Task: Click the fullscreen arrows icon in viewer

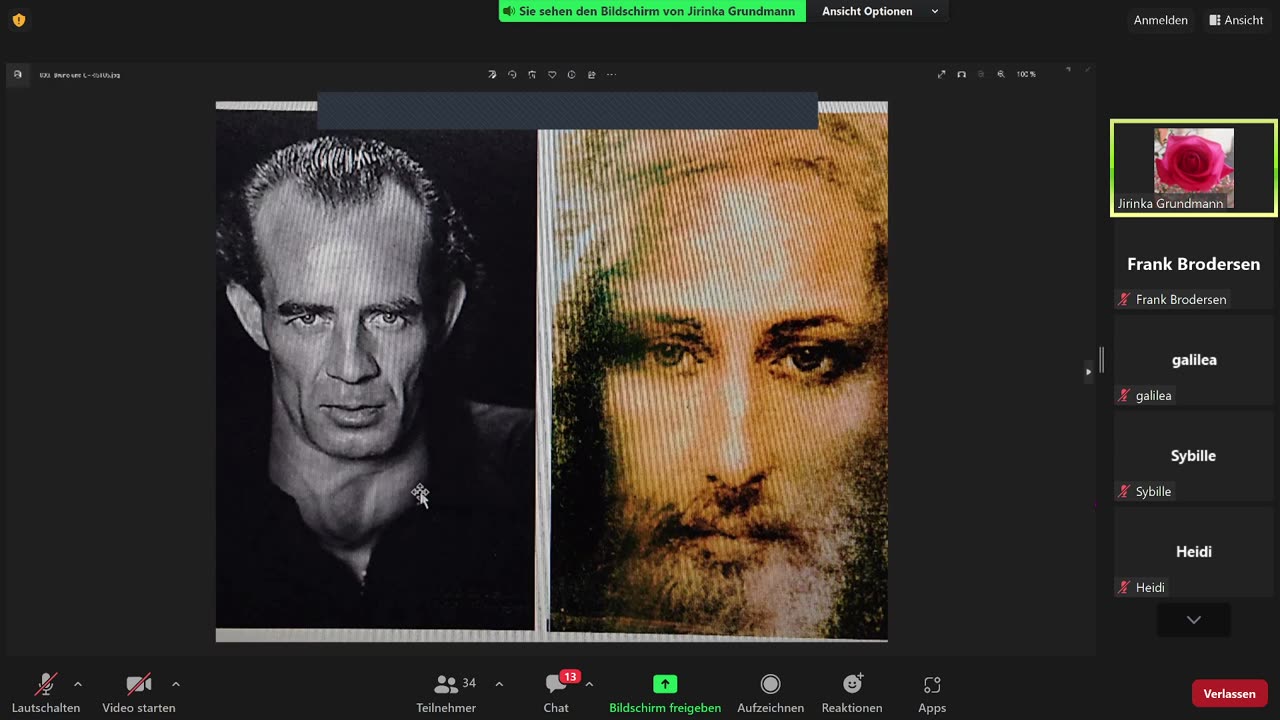Action: click(x=941, y=74)
